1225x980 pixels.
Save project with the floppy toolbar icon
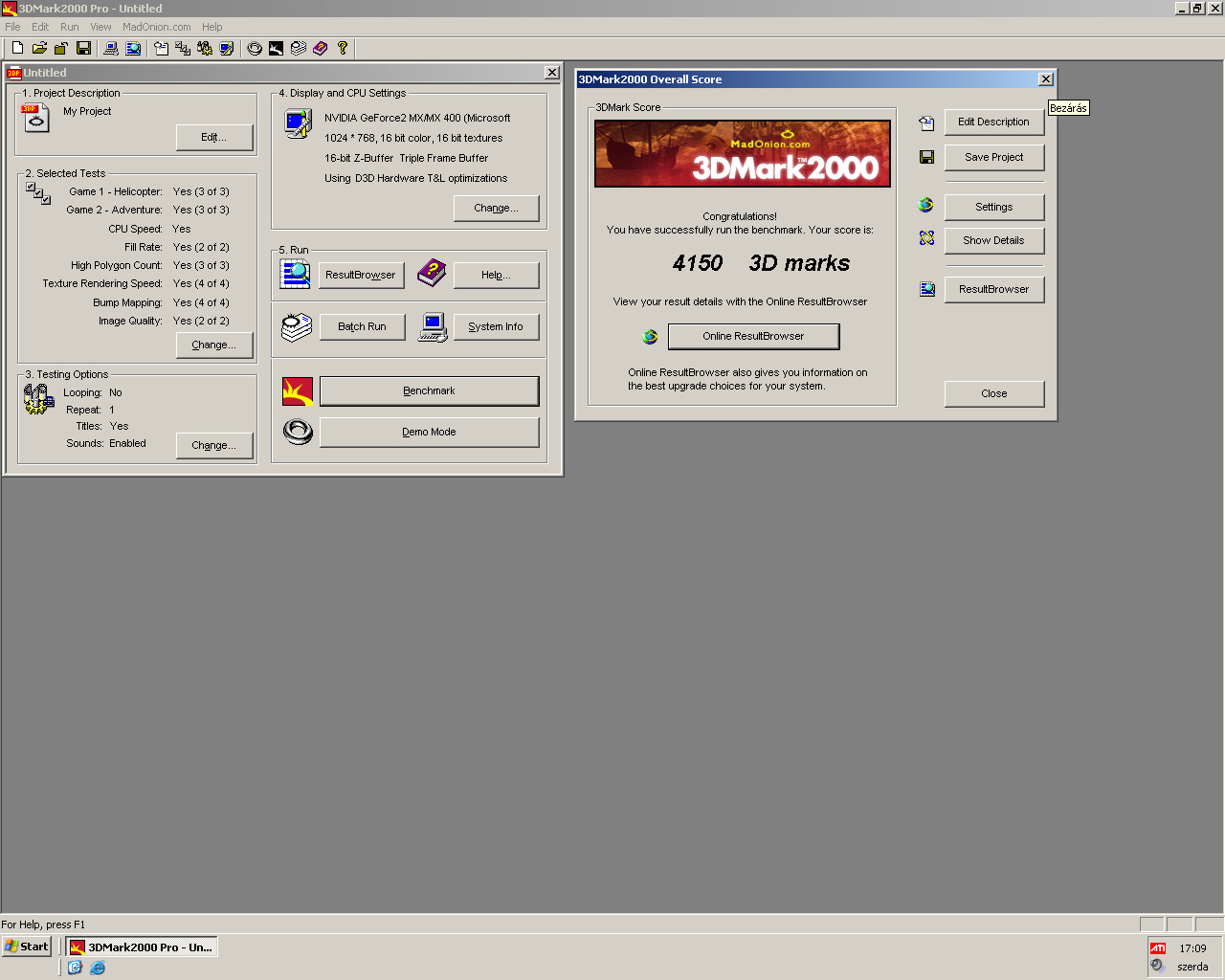83,48
